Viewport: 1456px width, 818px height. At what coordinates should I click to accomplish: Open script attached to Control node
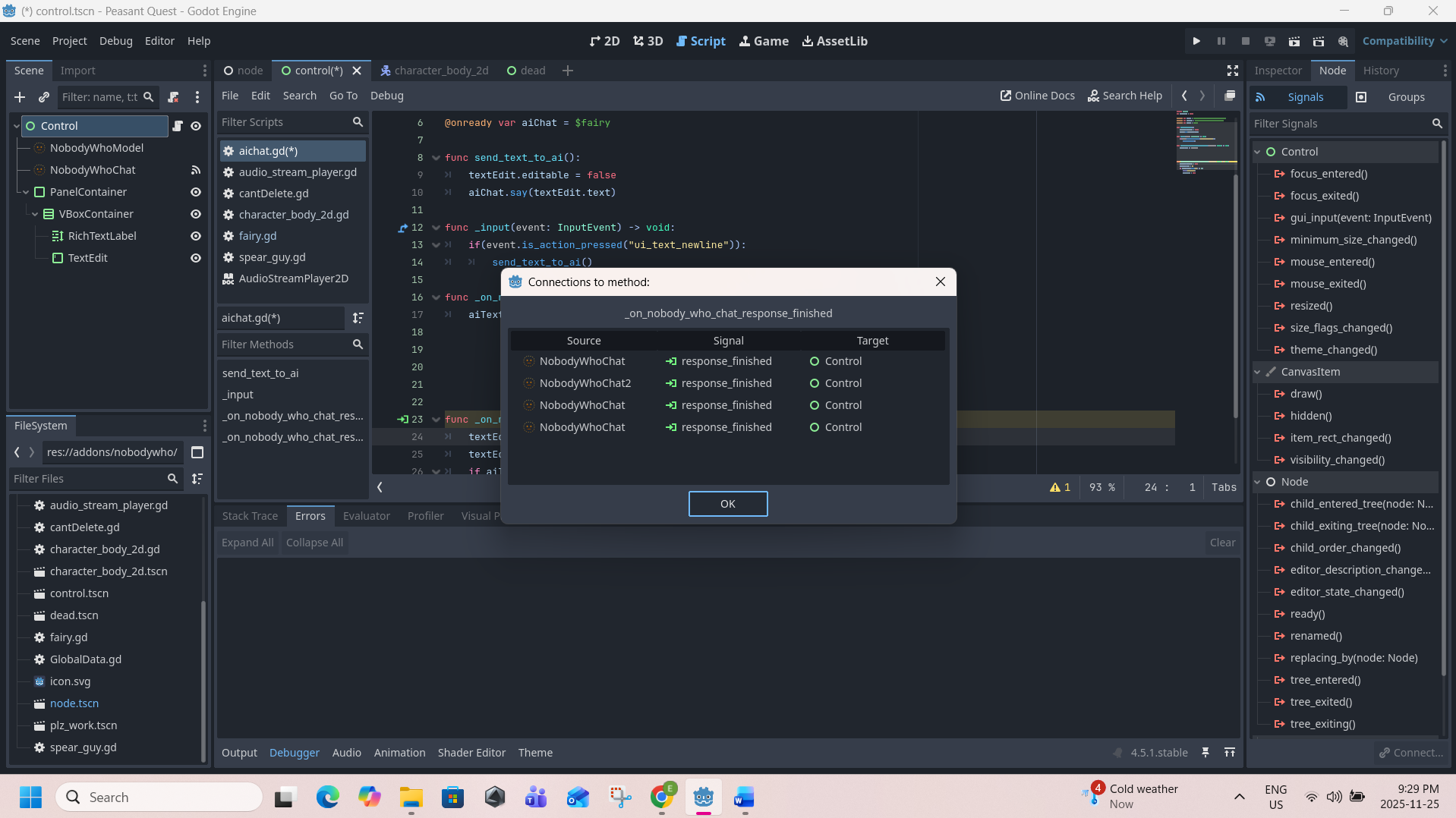click(x=178, y=126)
